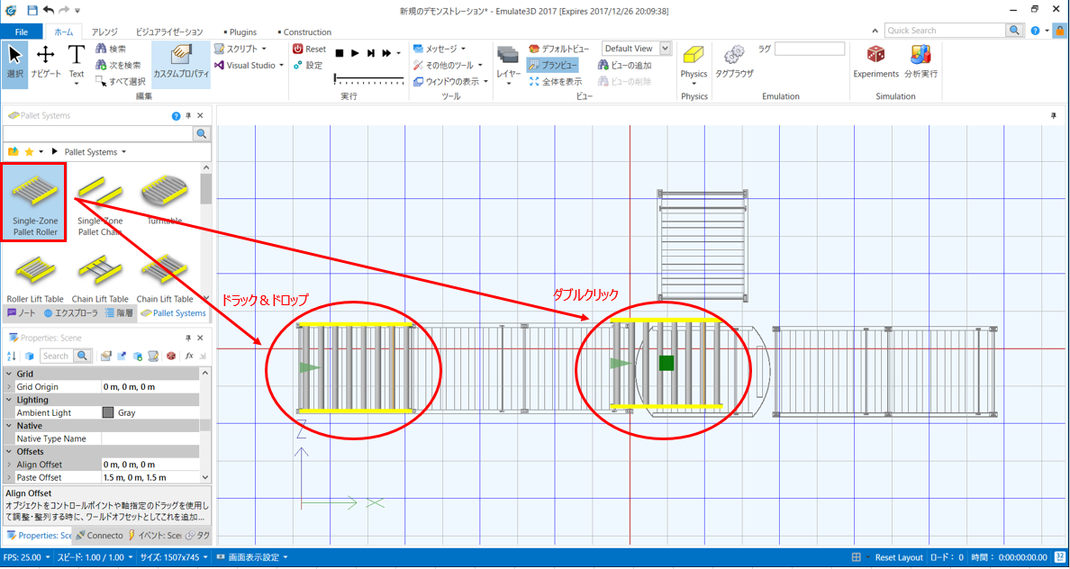Click the 検索 find button
Viewport: 1070px width, 569px height.
click(111, 49)
